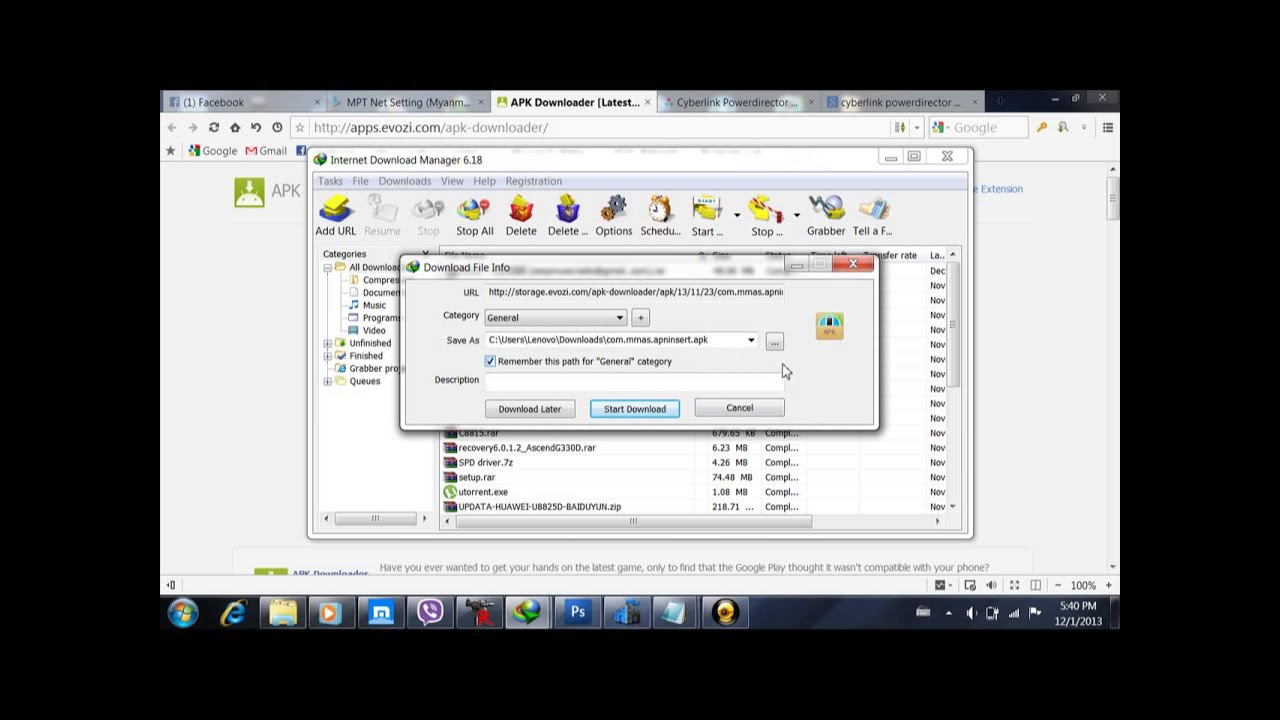This screenshot has width=1280, height=720.
Task: Click the browse (...) button for Save As
Action: click(x=774, y=342)
